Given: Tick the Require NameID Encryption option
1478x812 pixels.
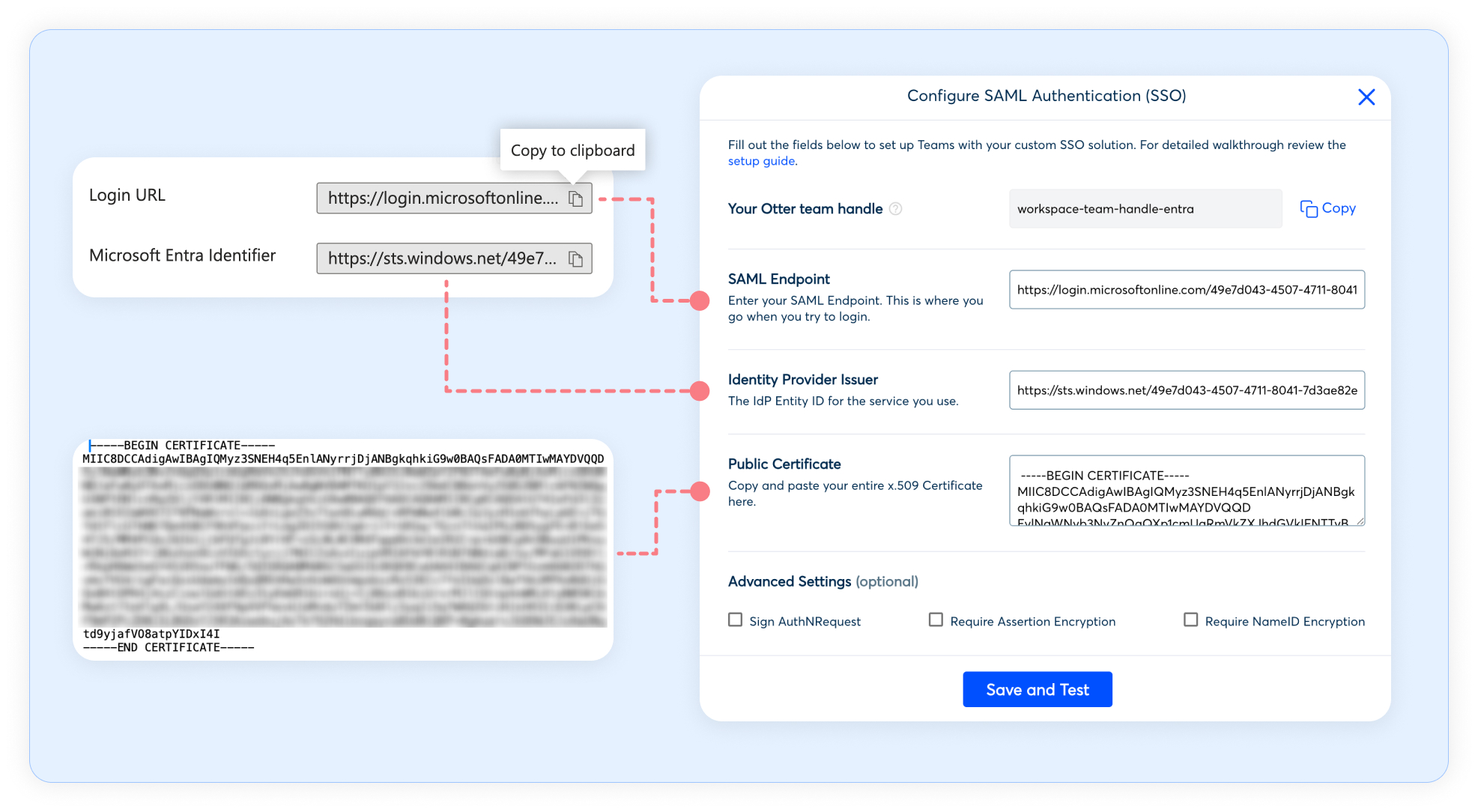Looking at the screenshot, I should (1190, 620).
